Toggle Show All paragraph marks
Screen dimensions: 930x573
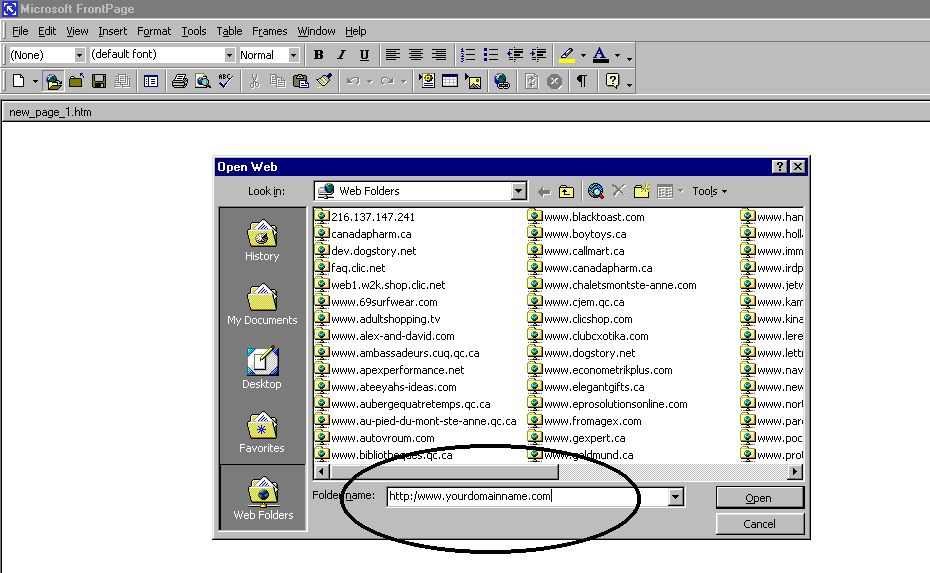[582, 81]
